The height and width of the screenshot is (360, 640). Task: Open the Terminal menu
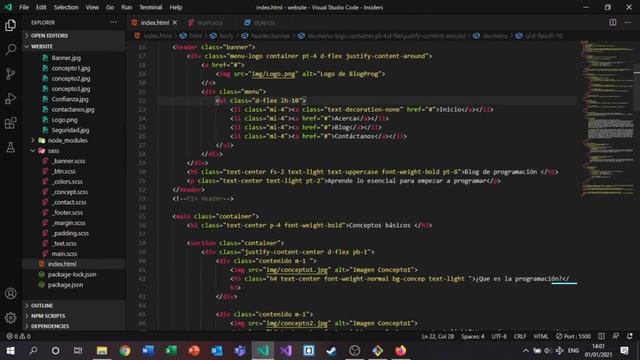click(x=151, y=7)
